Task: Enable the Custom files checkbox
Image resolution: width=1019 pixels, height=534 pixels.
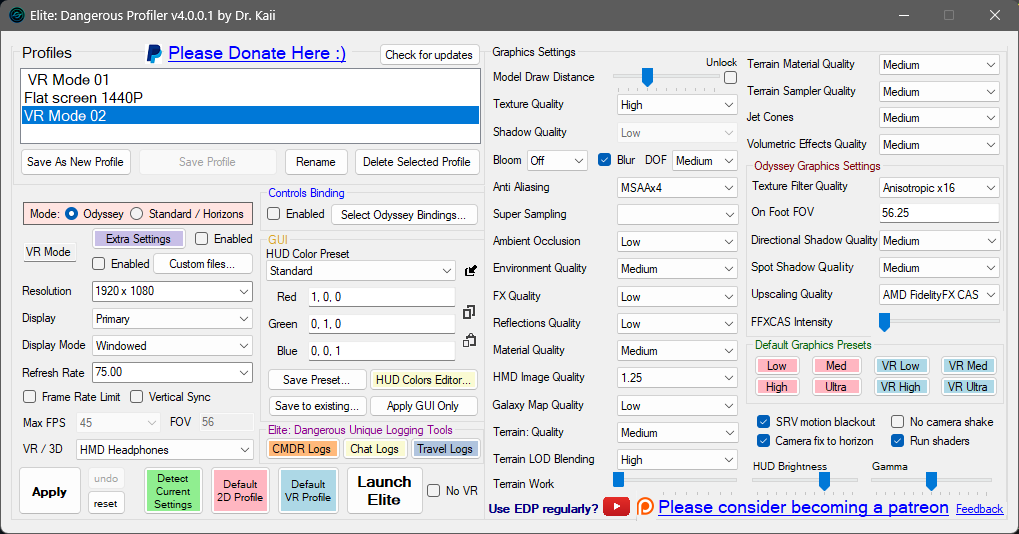Action: click(99, 264)
